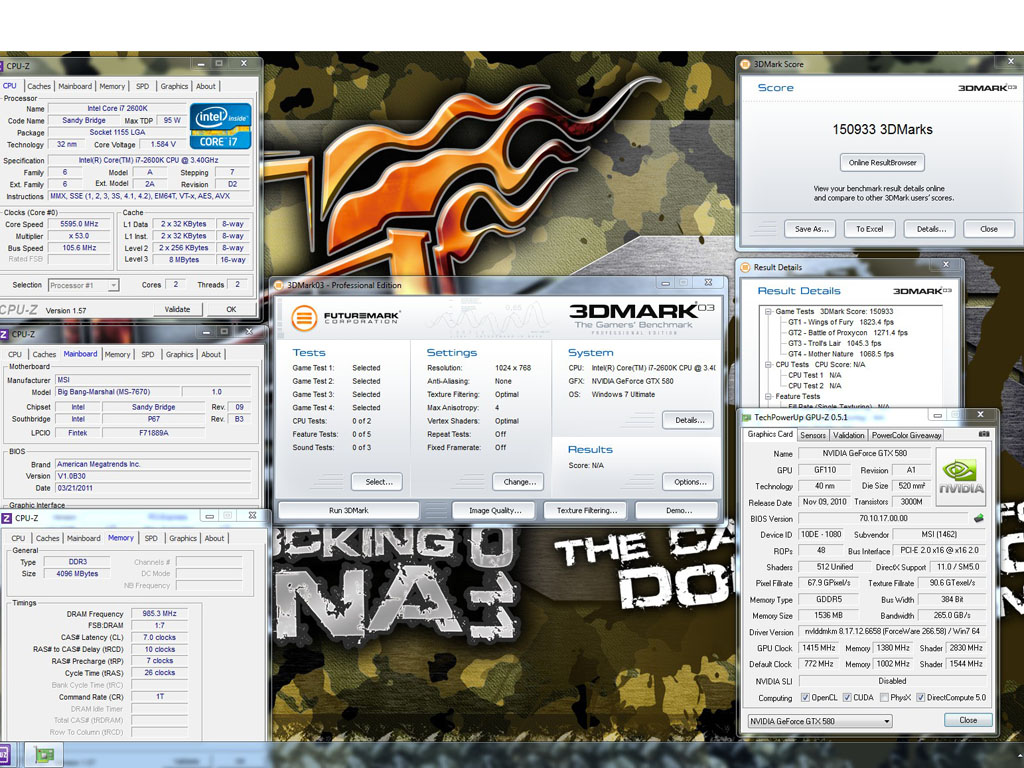Select GT1 - Wings of Fury result row
The image size is (1024, 768).
[840, 322]
